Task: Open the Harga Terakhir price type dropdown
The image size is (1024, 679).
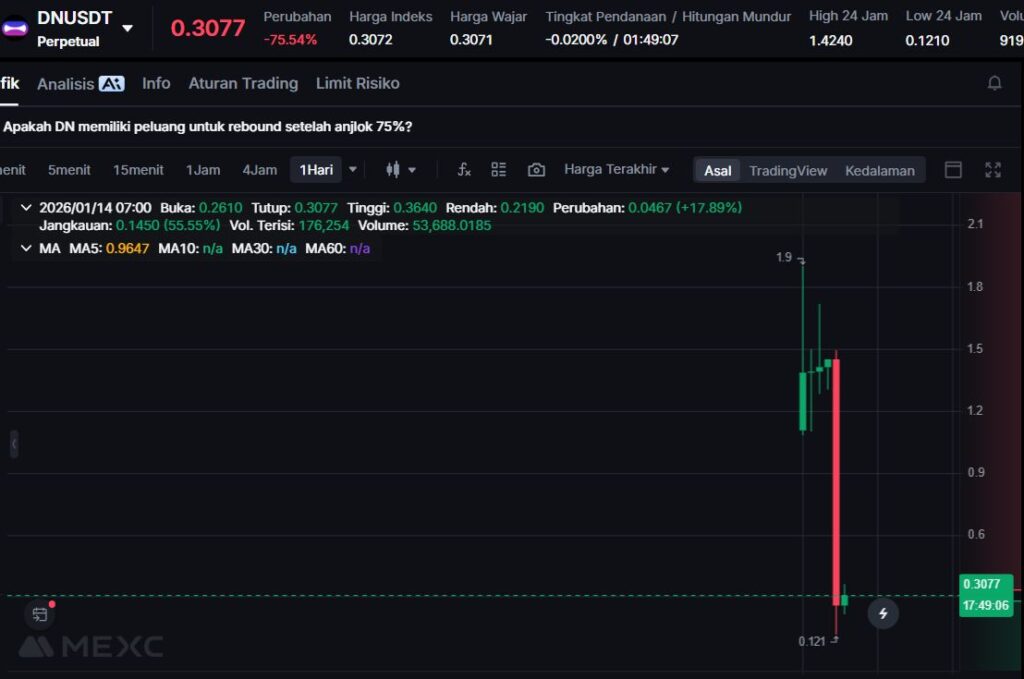Action: [x=616, y=170]
